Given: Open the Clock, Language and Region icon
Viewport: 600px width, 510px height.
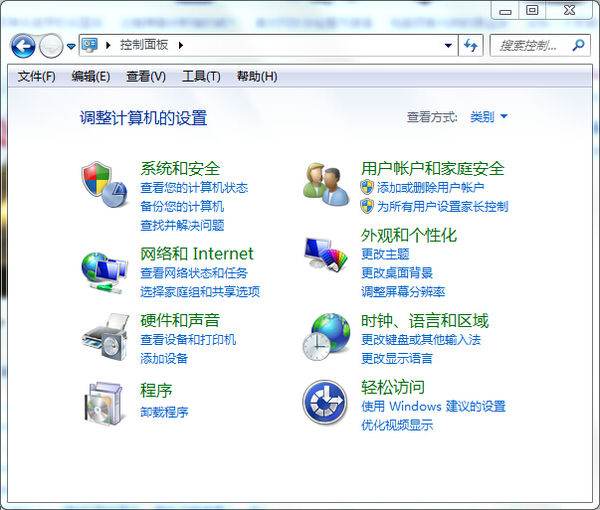Looking at the screenshot, I should click(x=326, y=337).
